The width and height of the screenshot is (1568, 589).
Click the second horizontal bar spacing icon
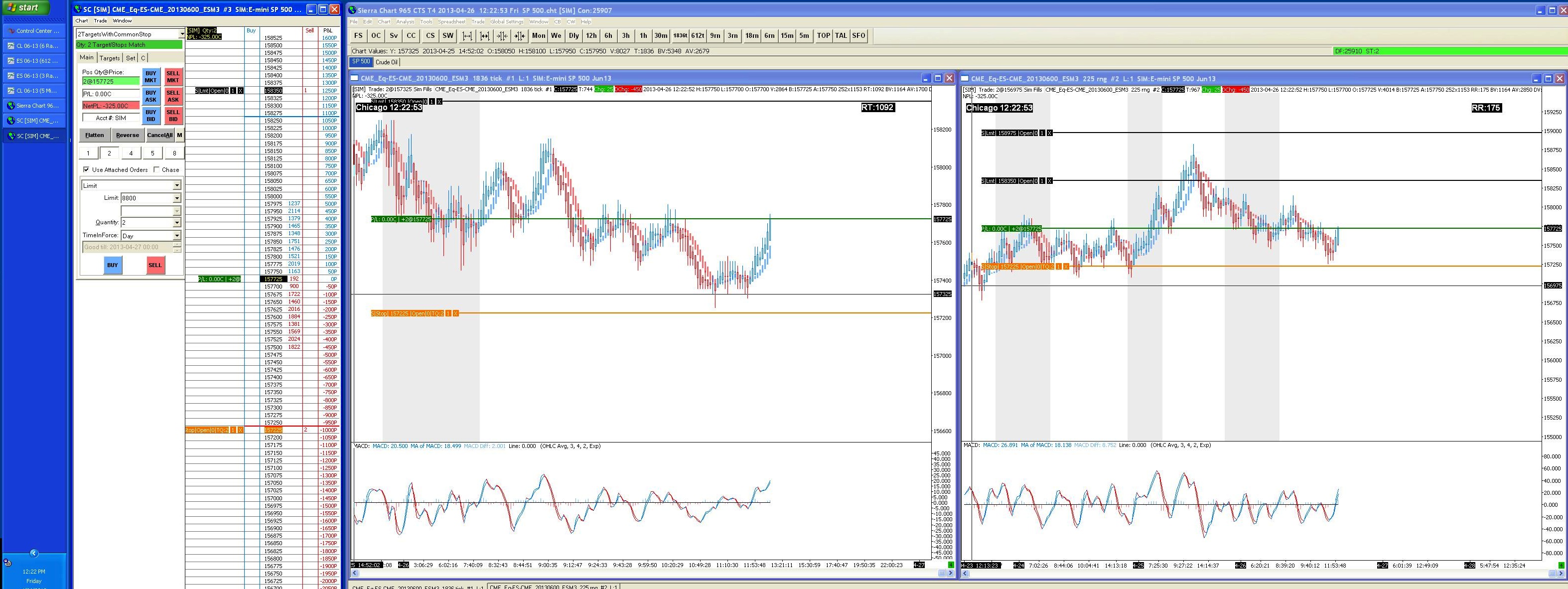pyautogui.click(x=484, y=36)
